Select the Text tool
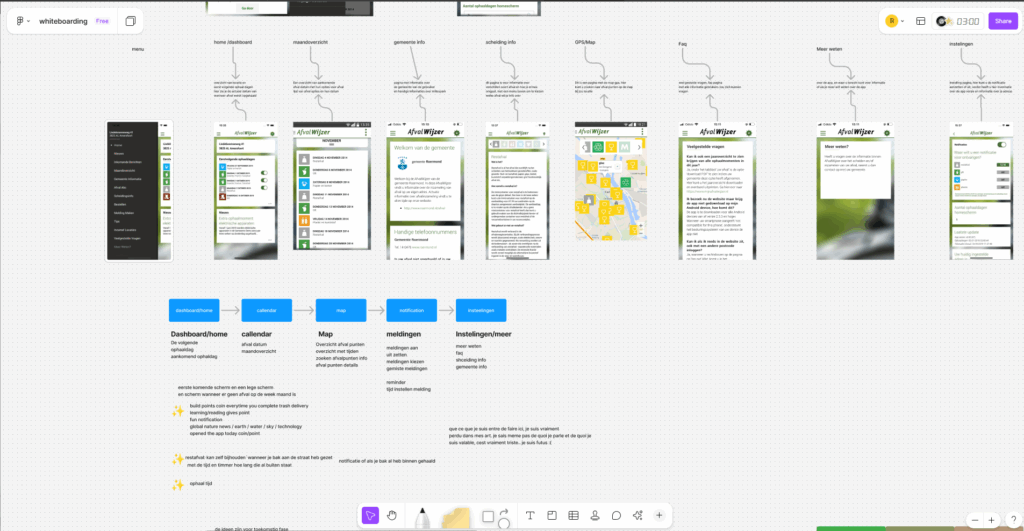This screenshot has width=1024, height=531. pyautogui.click(x=528, y=515)
